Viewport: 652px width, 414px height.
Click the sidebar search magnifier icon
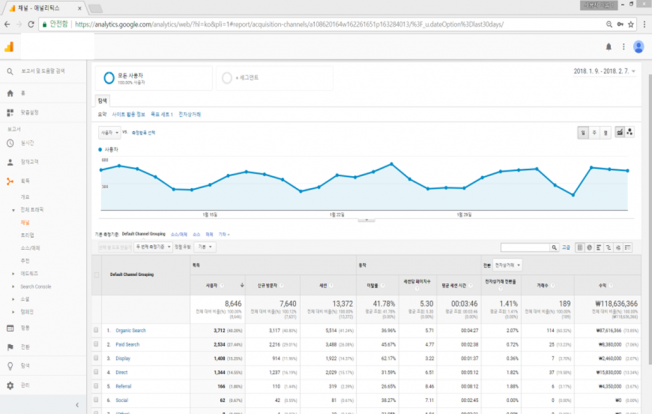point(10,71)
